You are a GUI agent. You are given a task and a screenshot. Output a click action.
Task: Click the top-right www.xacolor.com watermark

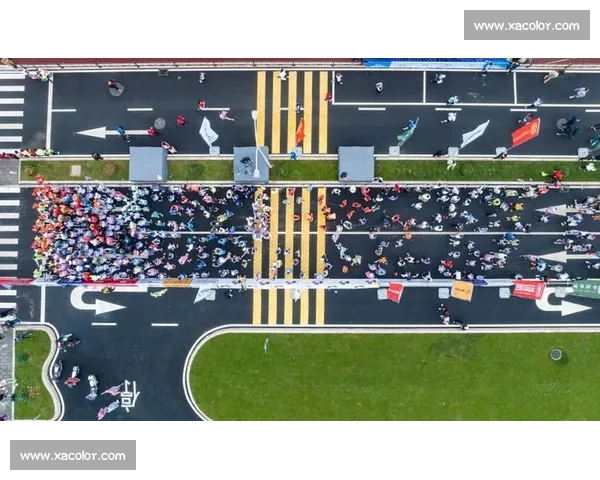click(527, 25)
